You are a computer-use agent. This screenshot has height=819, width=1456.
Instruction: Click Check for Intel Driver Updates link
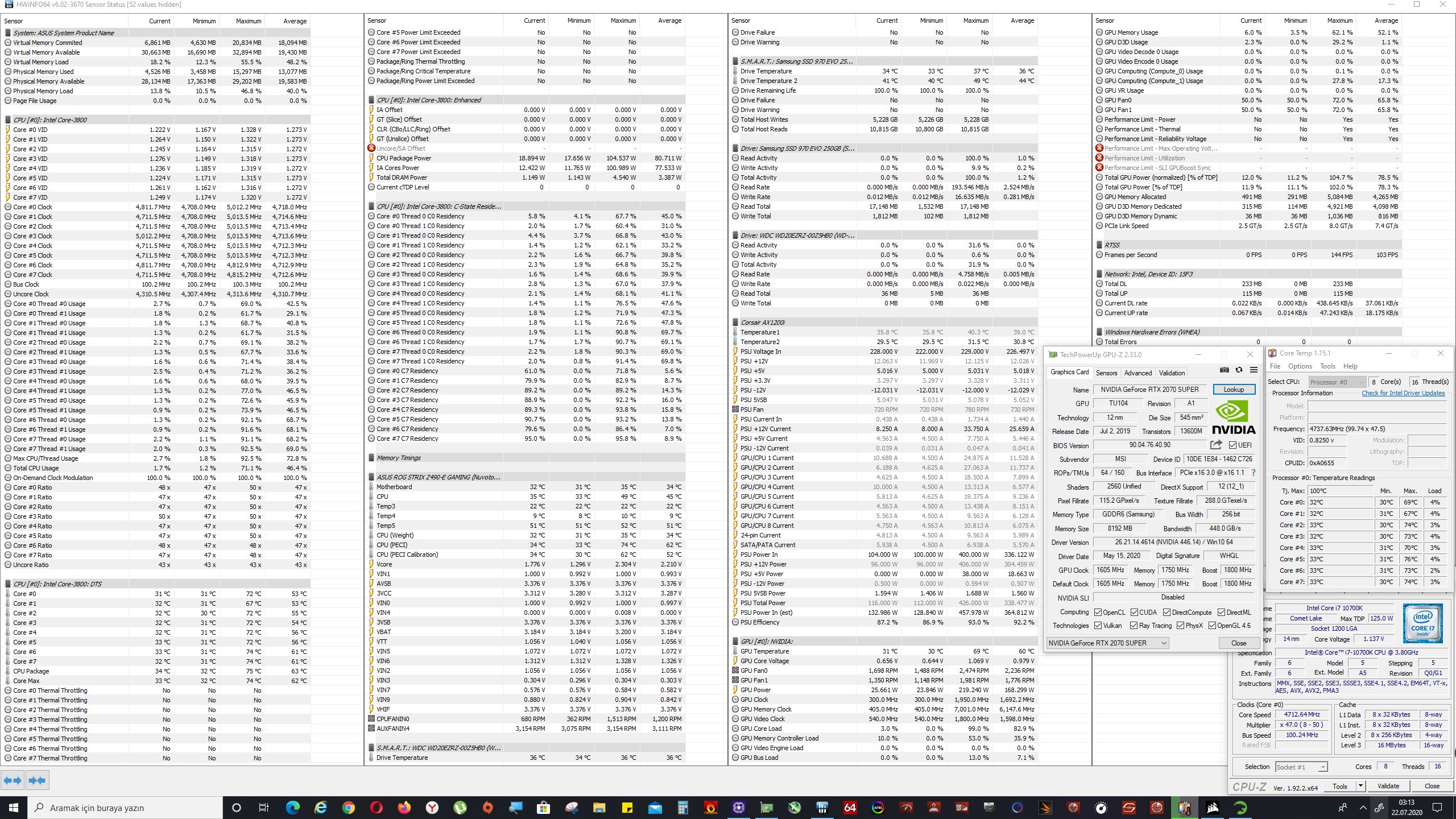point(1403,393)
